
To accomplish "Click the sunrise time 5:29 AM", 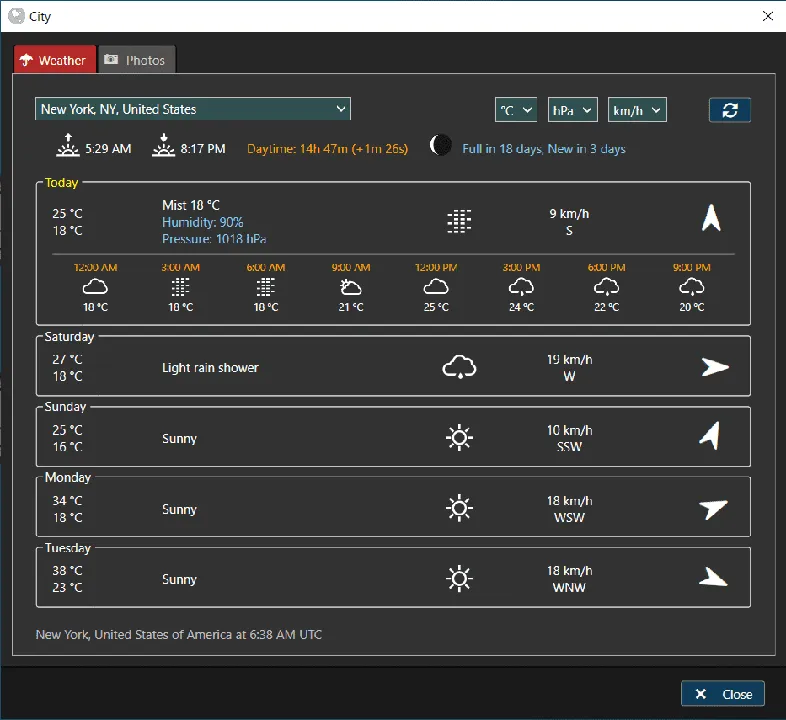I will (108, 149).
